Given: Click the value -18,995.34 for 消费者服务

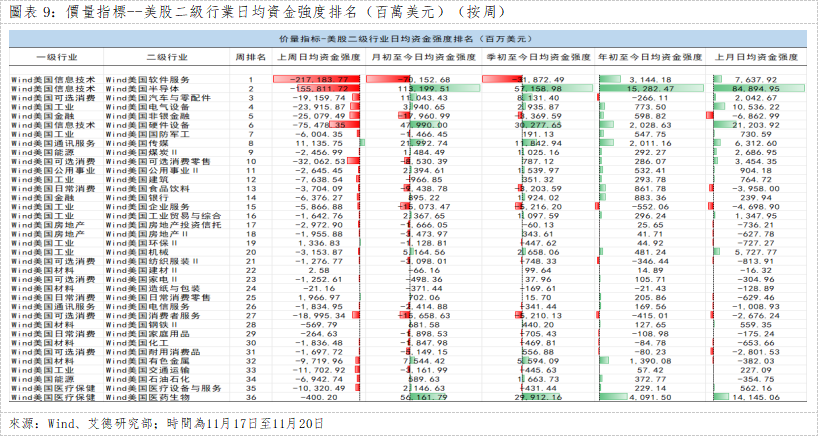Looking at the screenshot, I should [319, 316].
